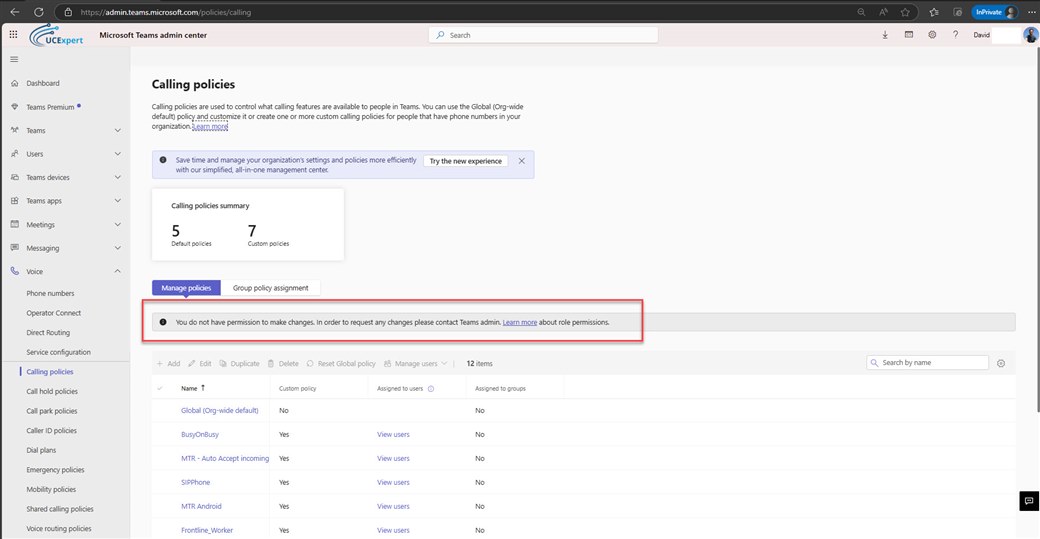Switch to the Group policy assignment tab
Image resolution: width=1040 pixels, height=539 pixels.
[271, 288]
